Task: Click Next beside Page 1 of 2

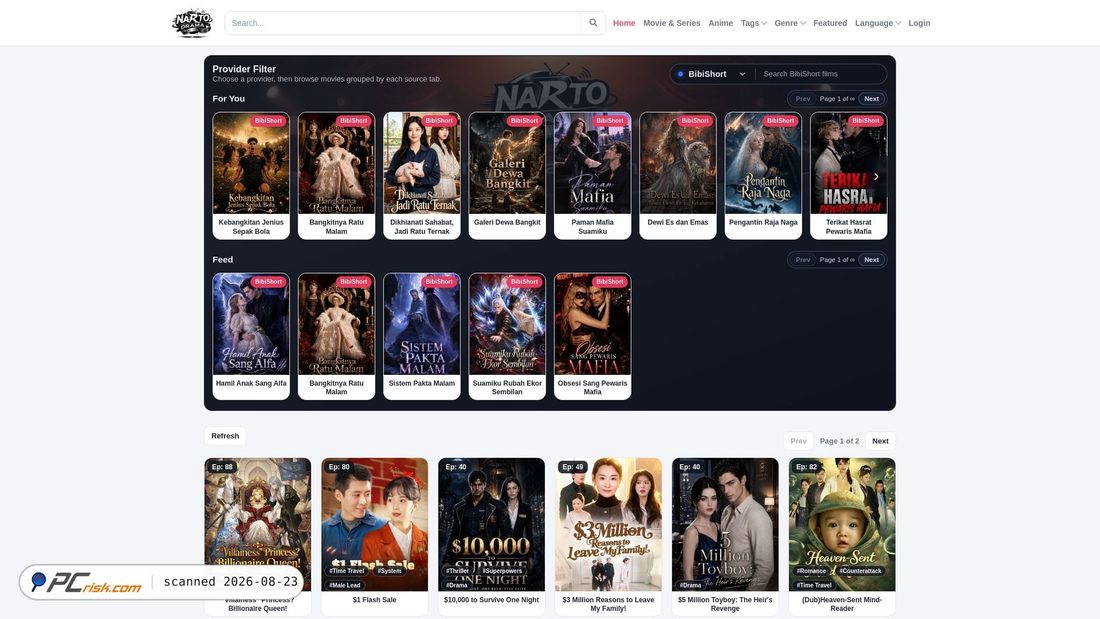Action: click(x=880, y=441)
